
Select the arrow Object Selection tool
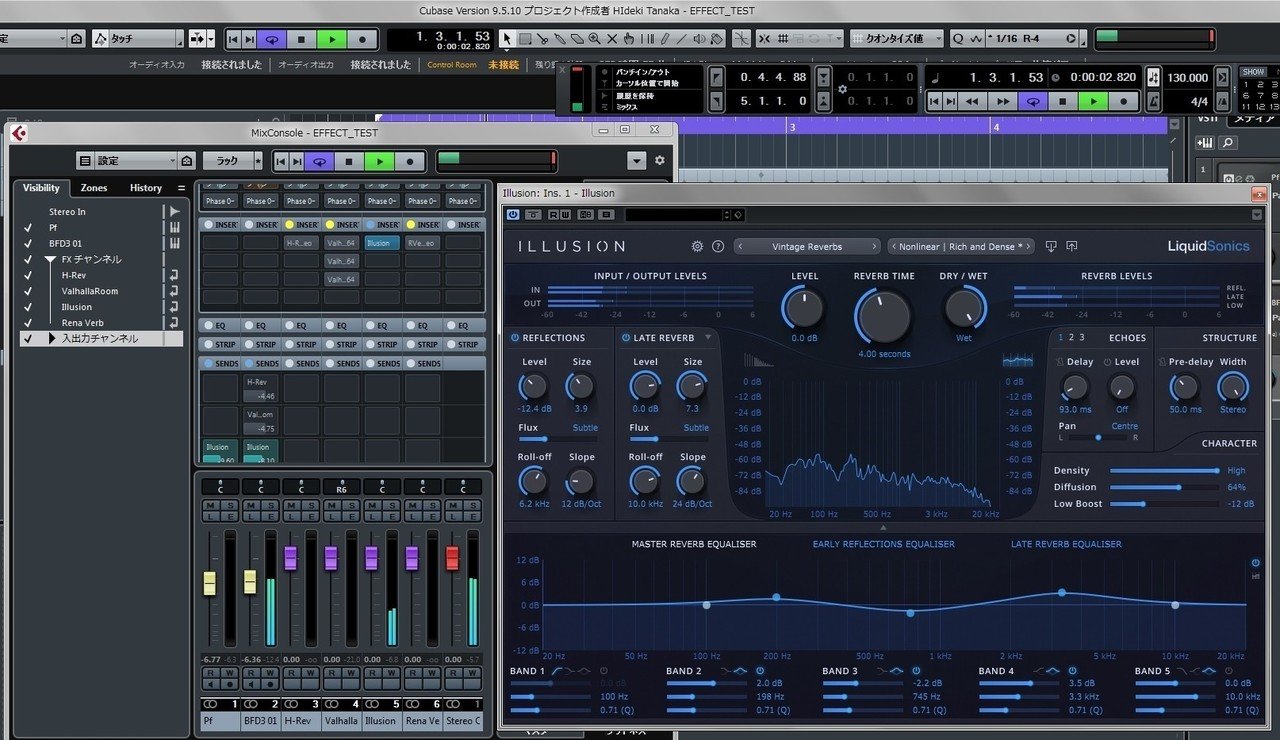pyautogui.click(x=506, y=39)
